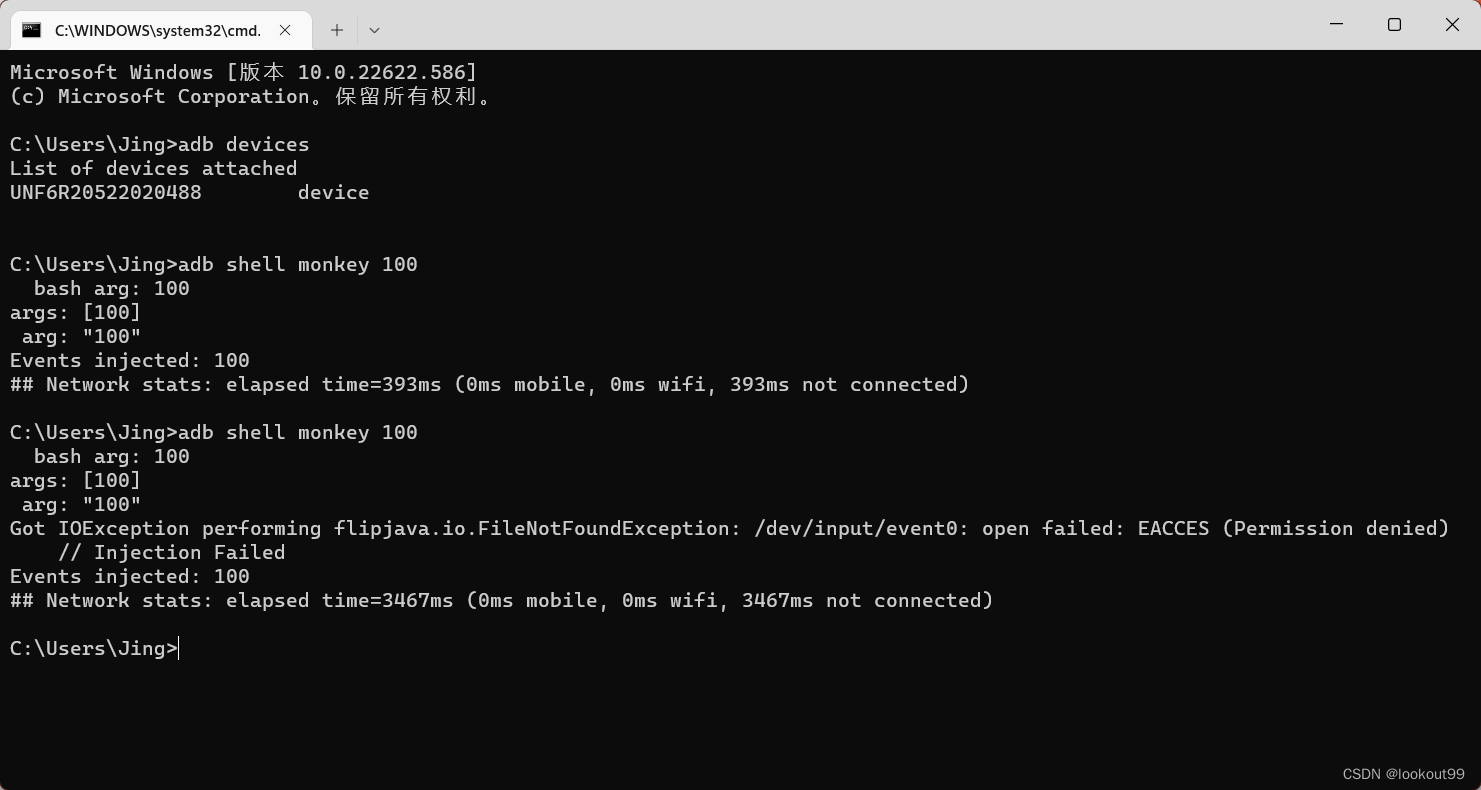Viewport: 1481px width, 790px height.
Task: Click the minimize icon in the title bar
Action: pyautogui.click(x=1336, y=24)
